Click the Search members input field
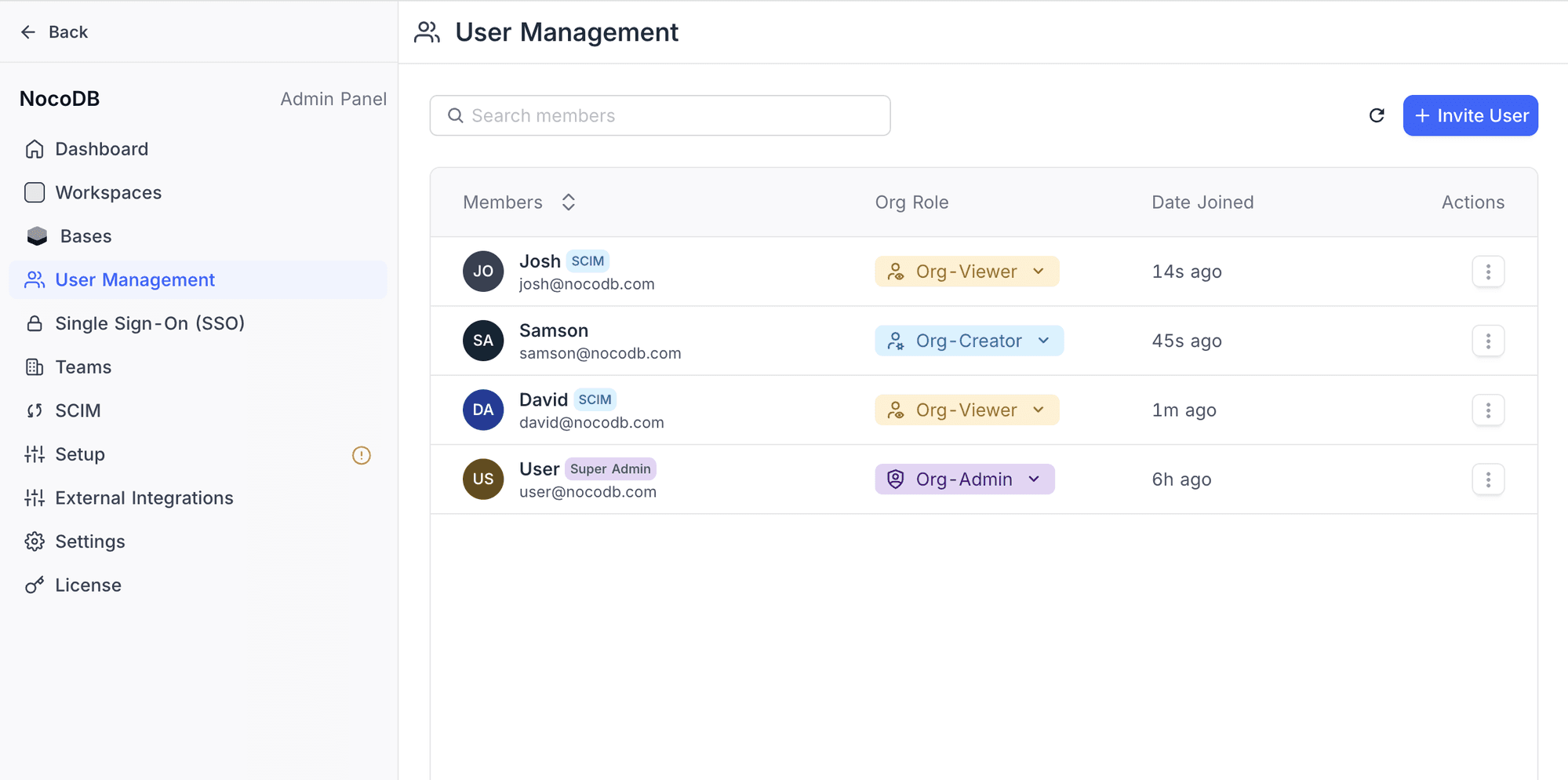Screen dimensions: 1568x780 [x=660, y=115]
